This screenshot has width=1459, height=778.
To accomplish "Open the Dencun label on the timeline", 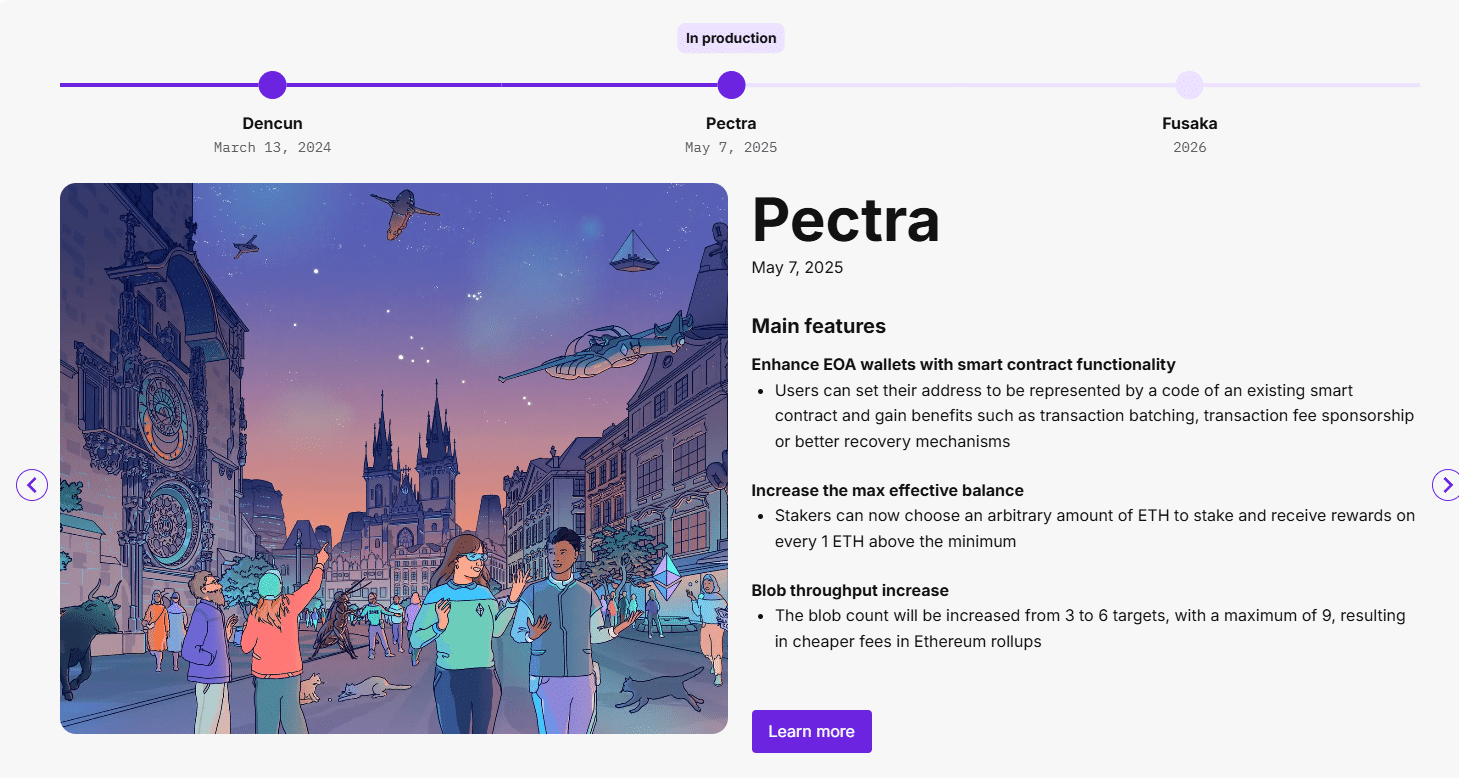I will (x=272, y=124).
